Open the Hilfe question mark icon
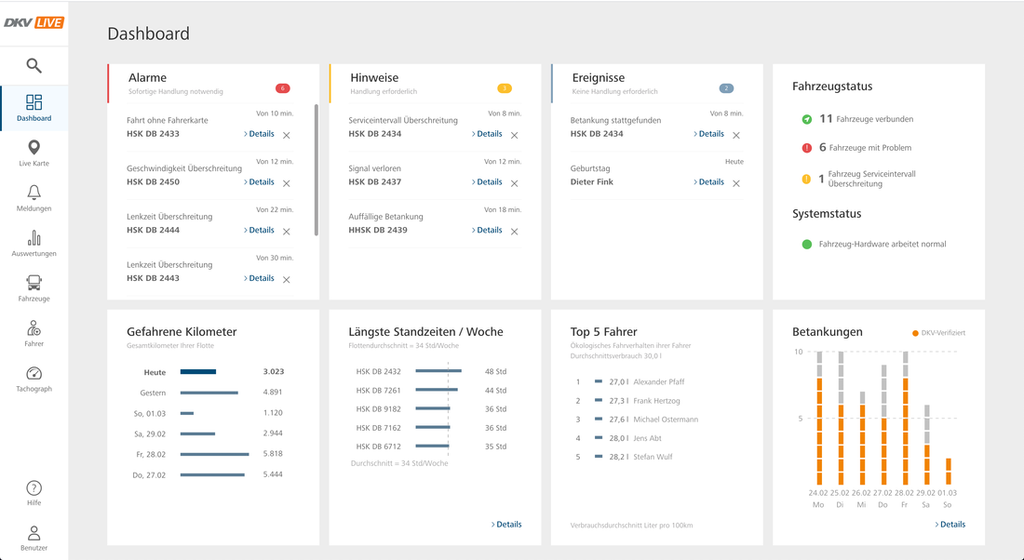The image size is (1024, 560). [x=34, y=493]
